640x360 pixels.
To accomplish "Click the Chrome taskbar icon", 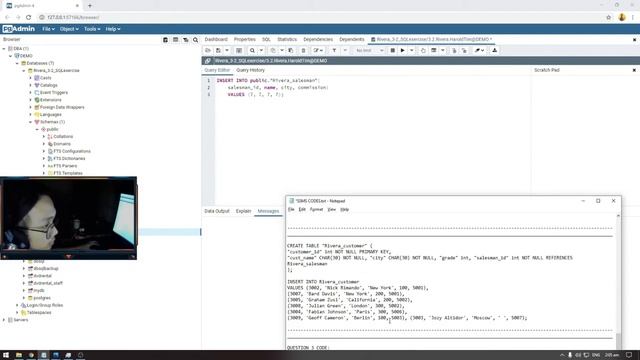I will pos(31,355).
